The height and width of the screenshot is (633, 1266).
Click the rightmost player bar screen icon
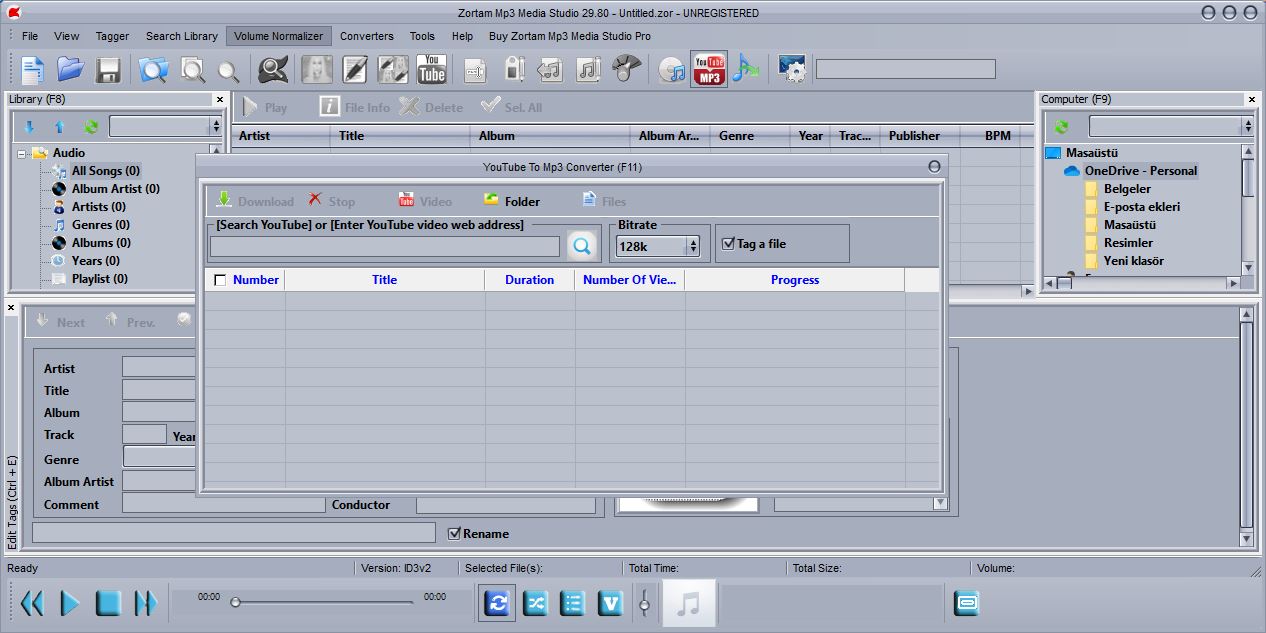click(x=967, y=603)
